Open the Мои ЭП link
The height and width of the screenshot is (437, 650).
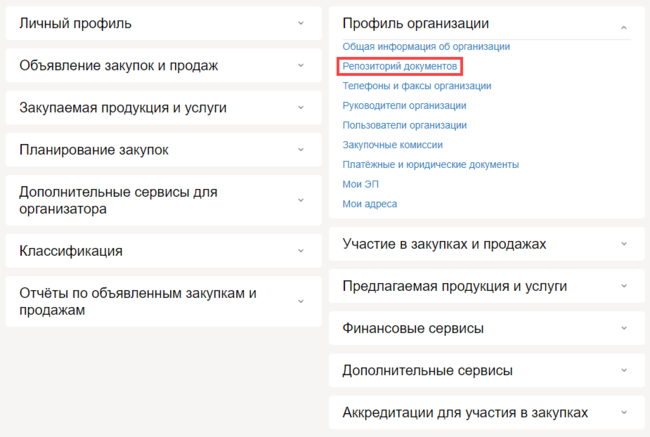coord(360,184)
